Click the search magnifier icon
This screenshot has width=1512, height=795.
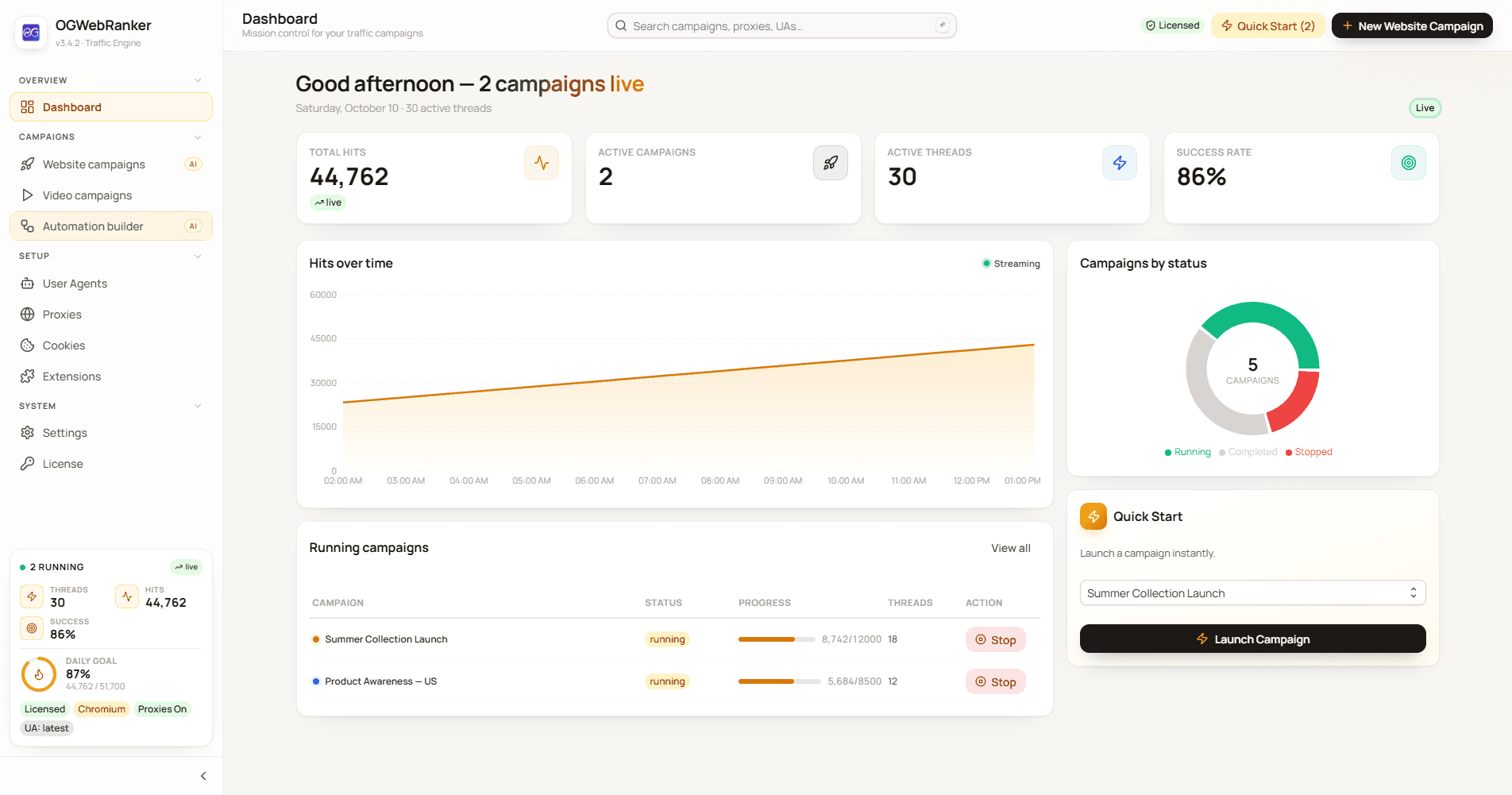click(x=621, y=25)
